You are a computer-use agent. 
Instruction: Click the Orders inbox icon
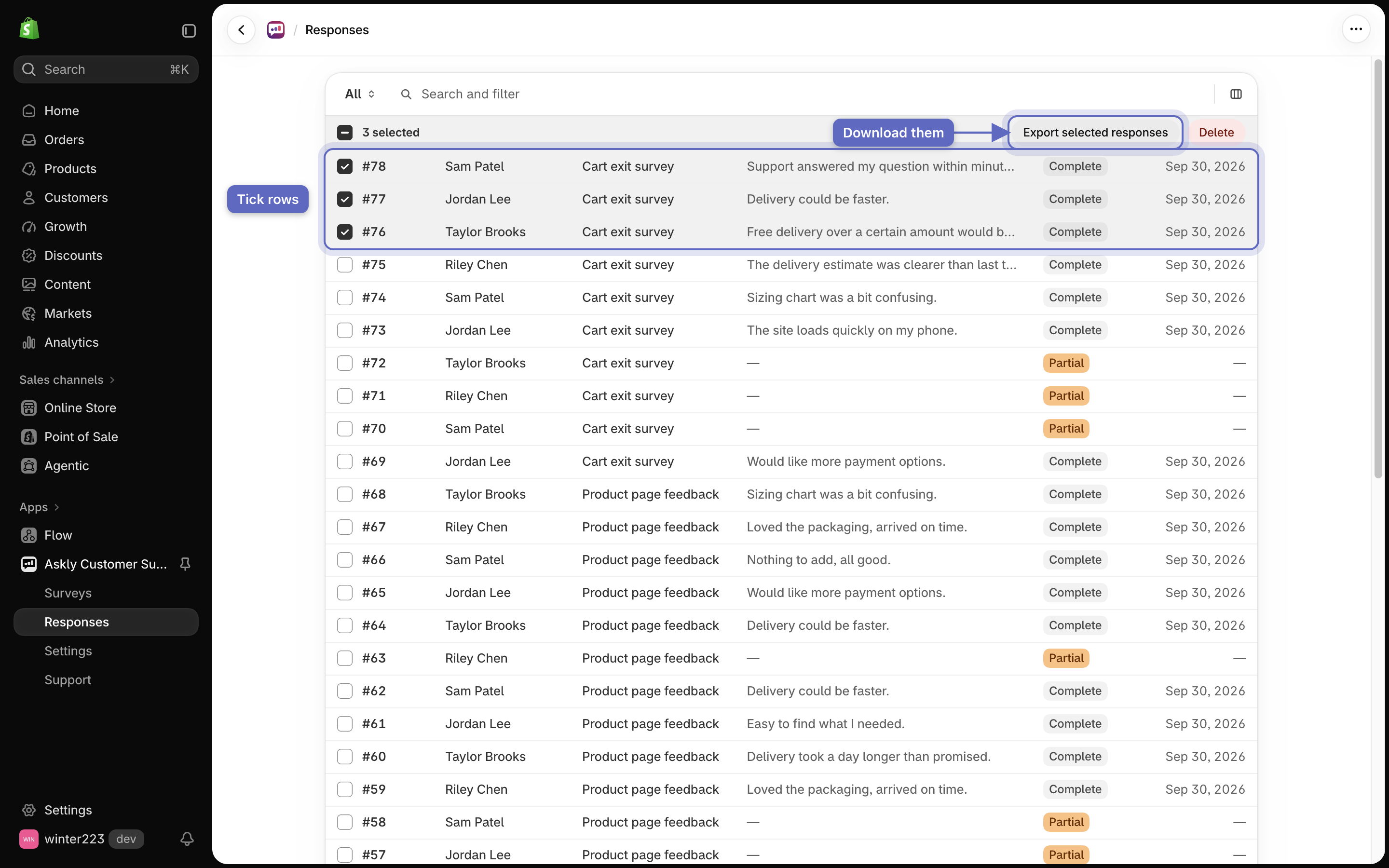[29, 140]
